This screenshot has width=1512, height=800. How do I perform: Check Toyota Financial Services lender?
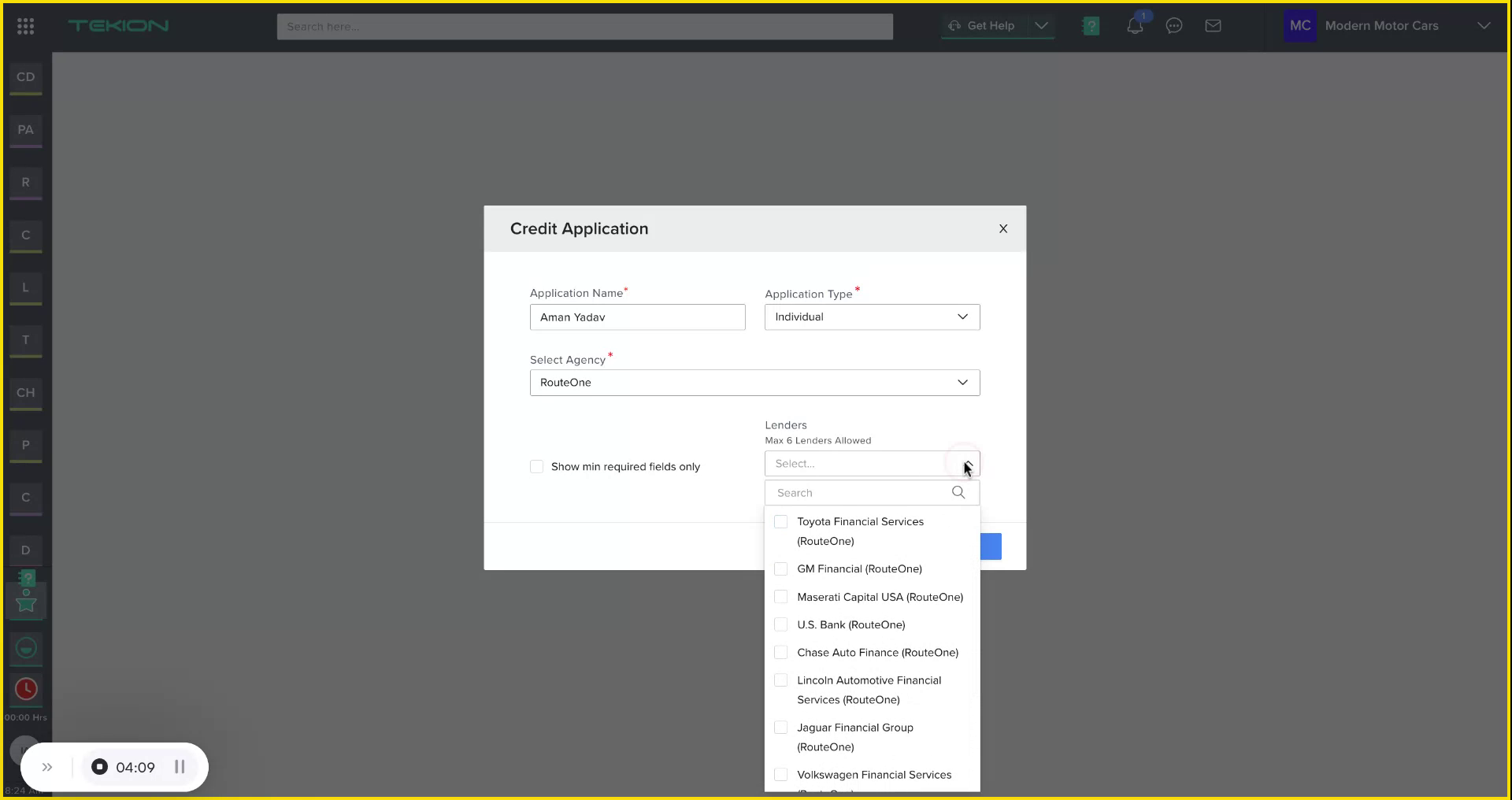[x=780, y=521]
